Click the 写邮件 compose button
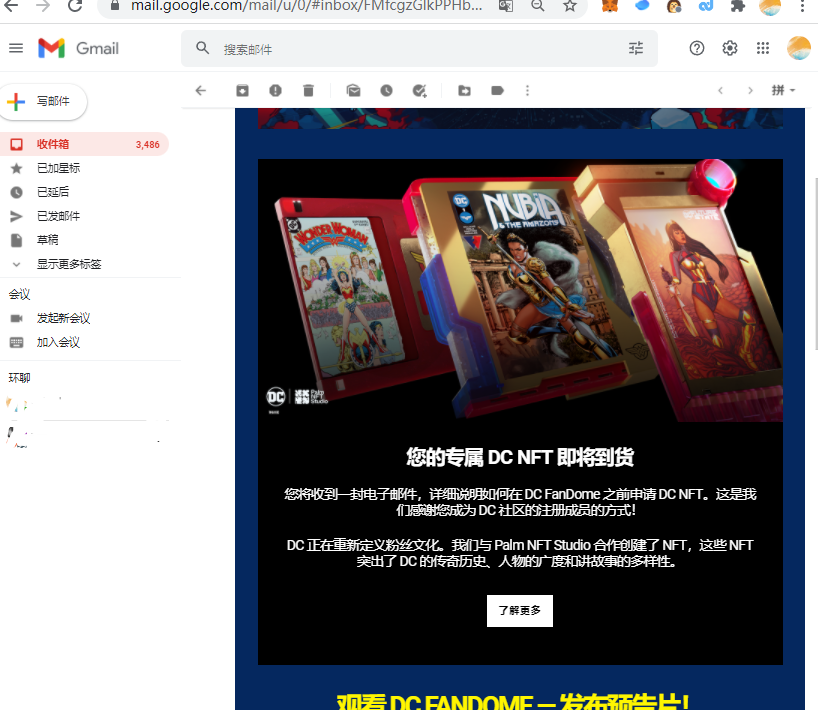 click(x=43, y=101)
